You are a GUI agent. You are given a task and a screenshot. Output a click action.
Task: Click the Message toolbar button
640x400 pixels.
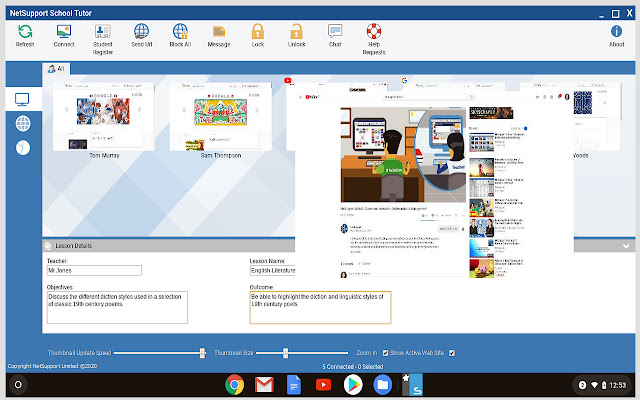(219, 32)
